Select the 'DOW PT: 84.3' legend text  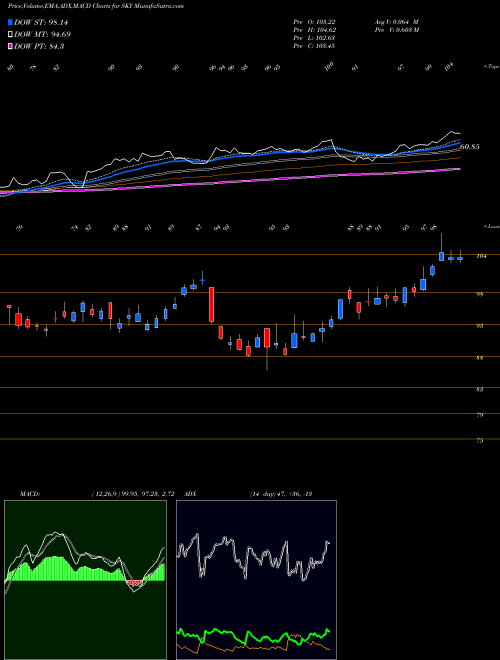click(x=39, y=46)
